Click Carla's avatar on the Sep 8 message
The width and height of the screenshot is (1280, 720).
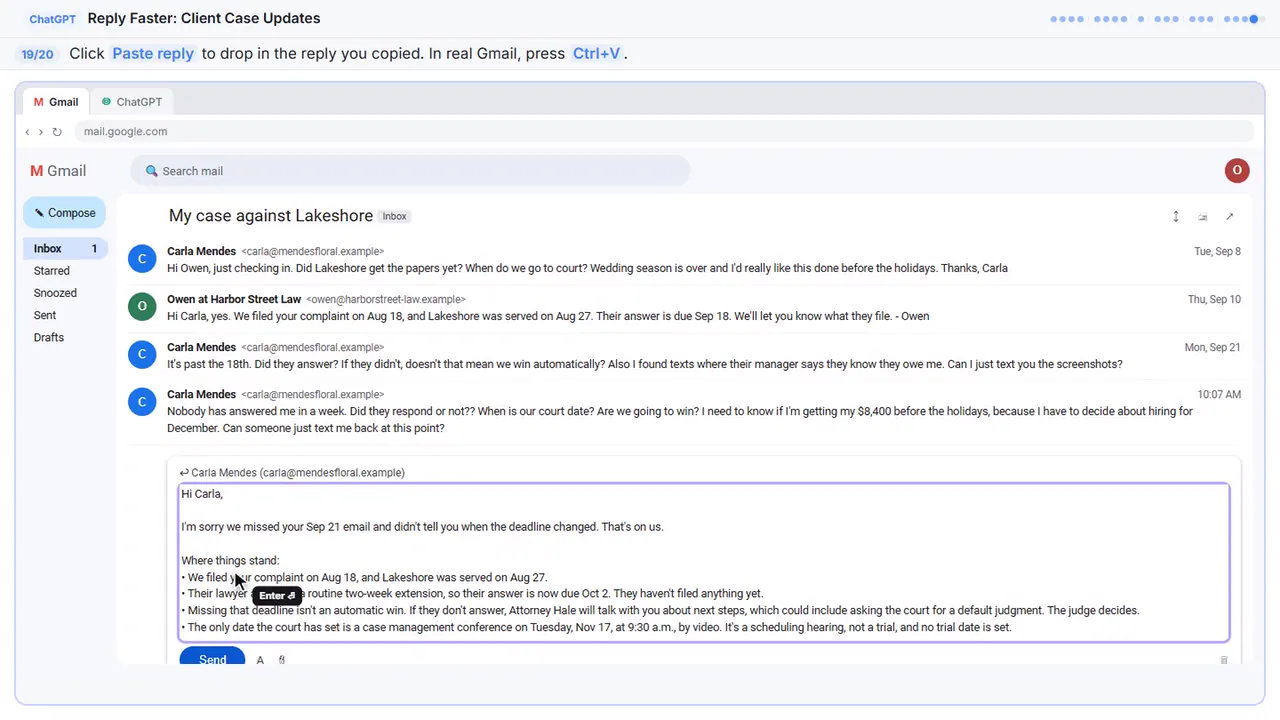tap(142, 259)
